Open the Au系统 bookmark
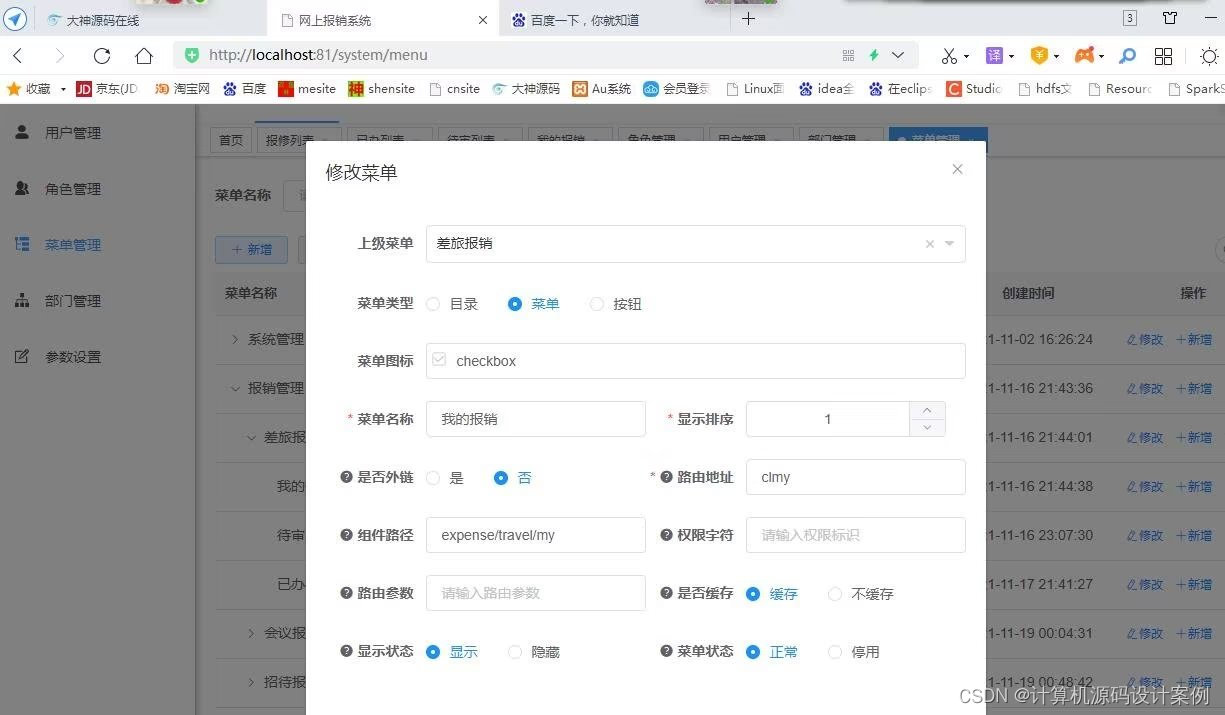1225x715 pixels. (601, 88)
